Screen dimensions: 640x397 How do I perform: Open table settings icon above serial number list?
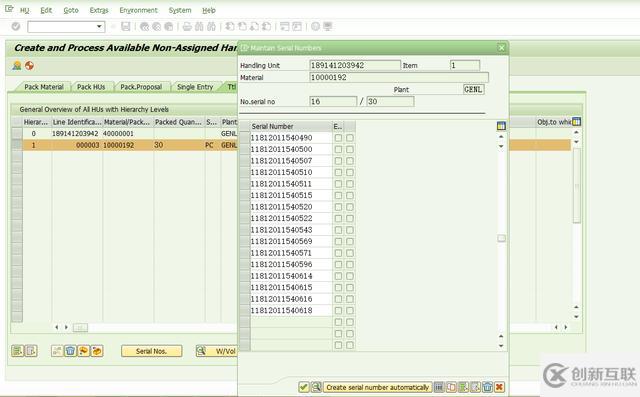(501, 126)
